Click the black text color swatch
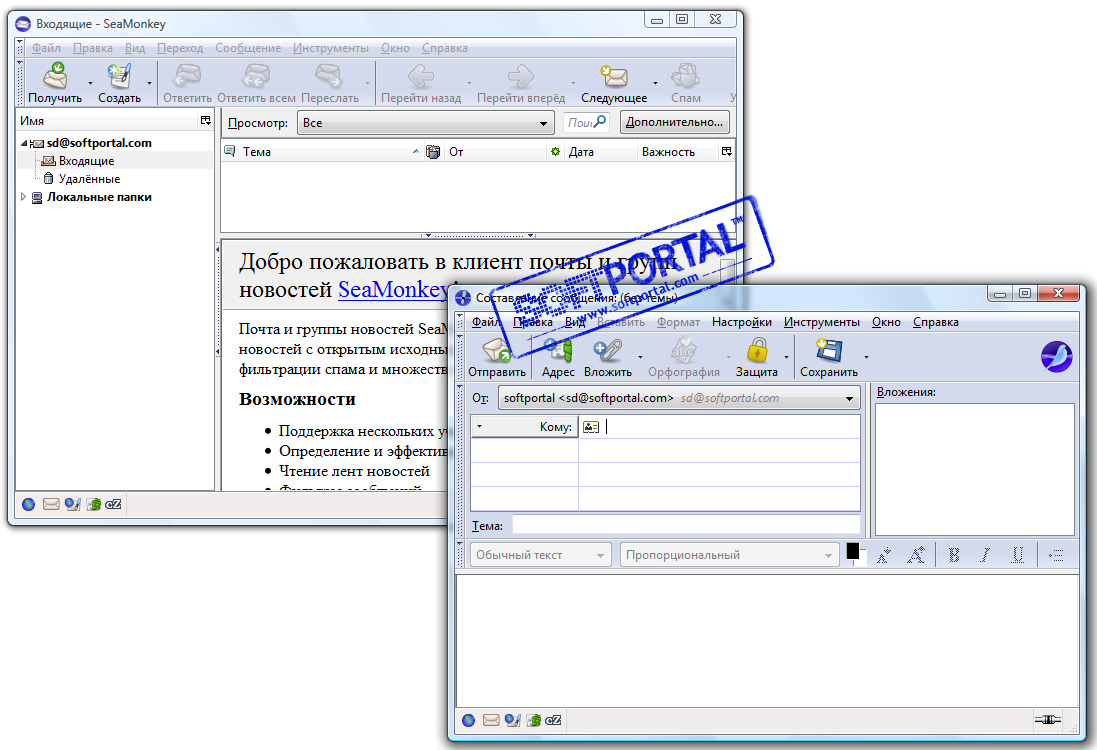Screen dimensions: 1097x750 [x=853, y=551]
